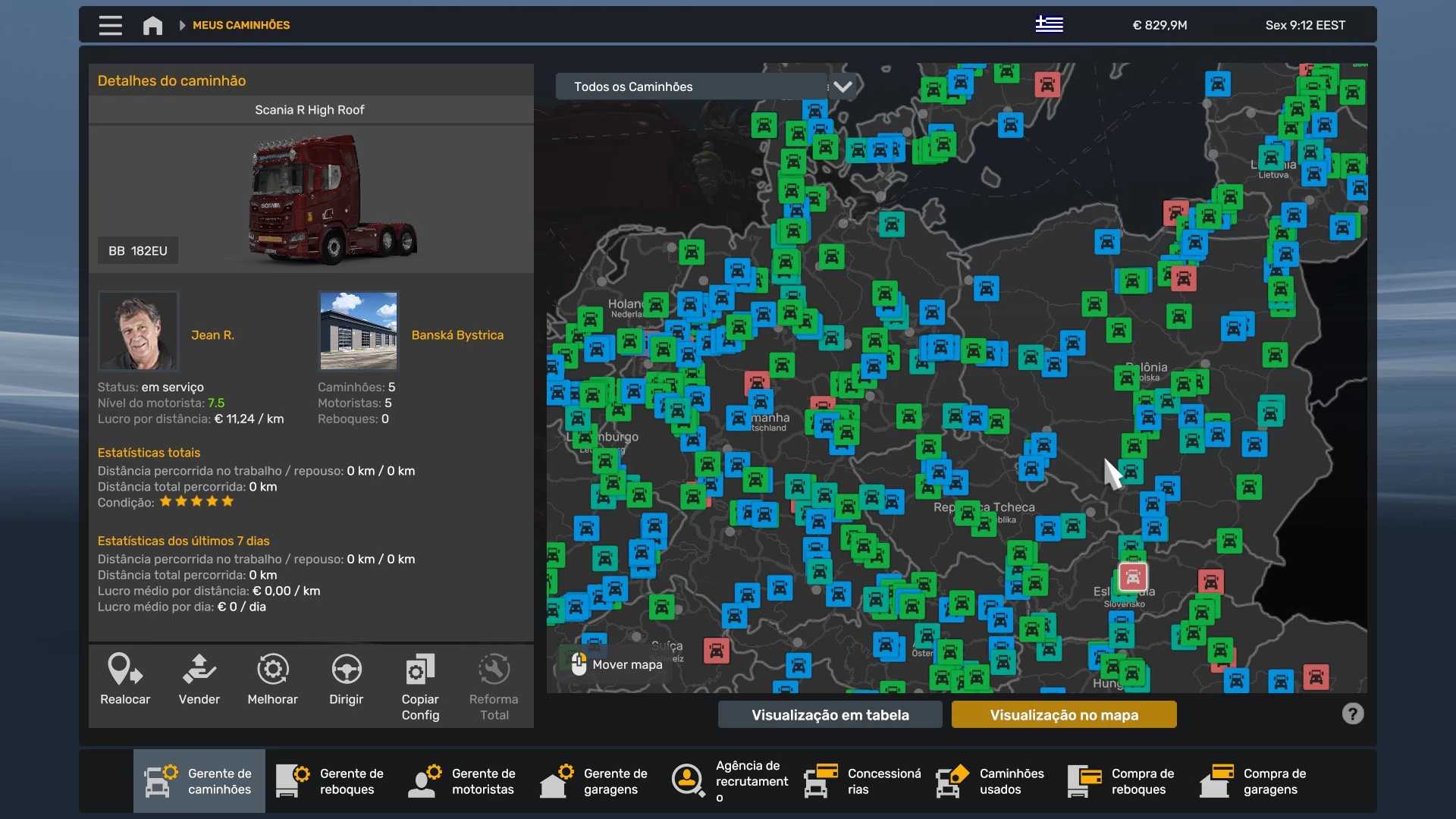1456x819 pixels.
Task: Open the Melhorar upgrade icon
Action: pos(272,670)
